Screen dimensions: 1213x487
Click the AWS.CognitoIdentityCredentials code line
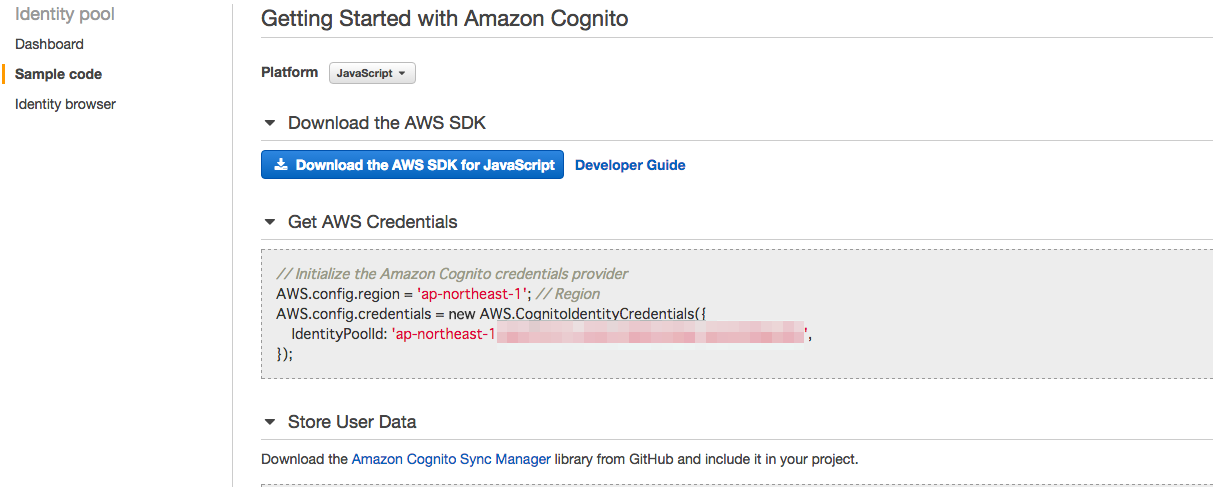491,314
